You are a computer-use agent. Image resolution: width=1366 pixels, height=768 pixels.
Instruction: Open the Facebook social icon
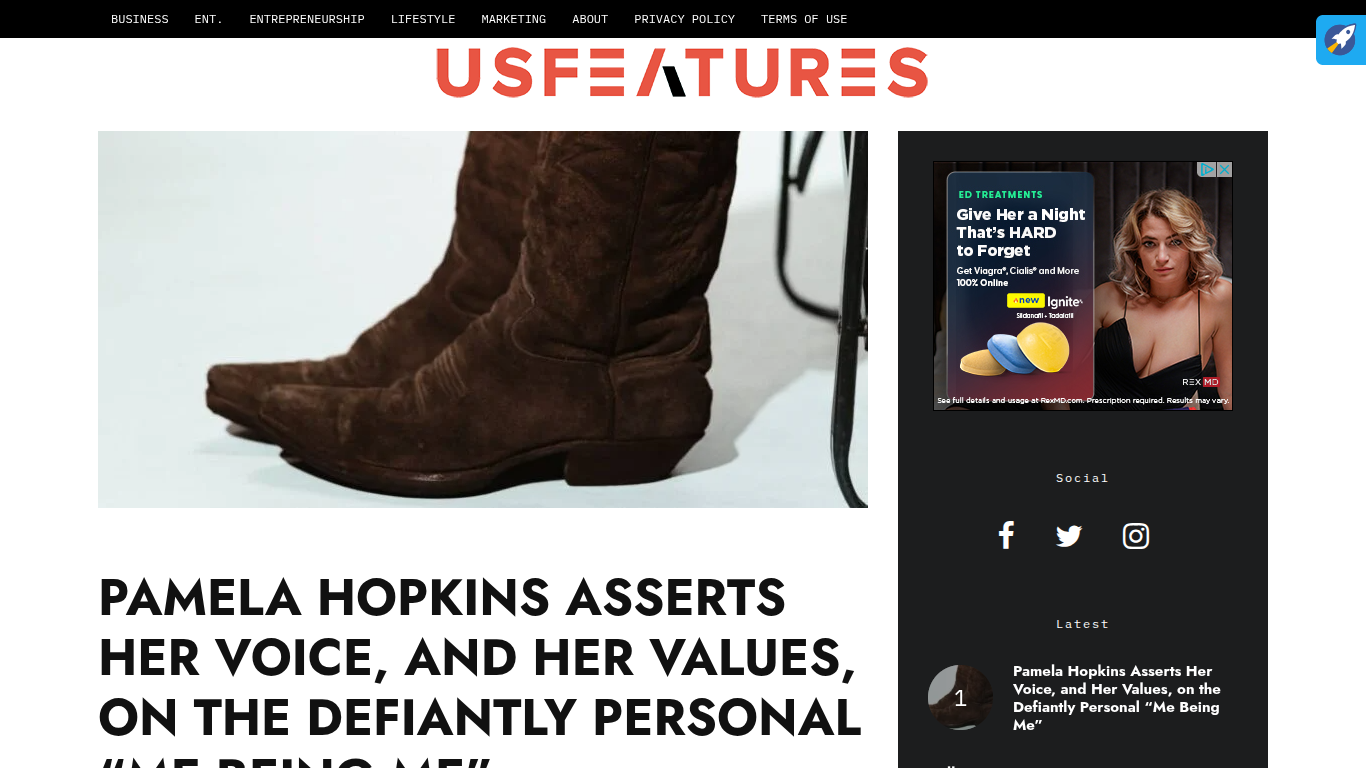click(1006, 536)
